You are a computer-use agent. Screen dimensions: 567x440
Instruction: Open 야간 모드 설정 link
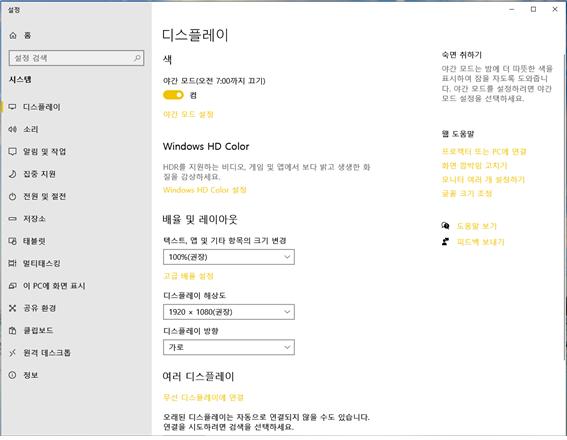(188, 115)
